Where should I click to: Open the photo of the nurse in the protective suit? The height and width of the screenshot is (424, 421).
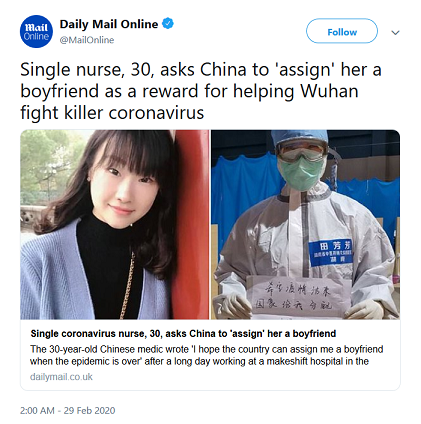click(306, 224)
